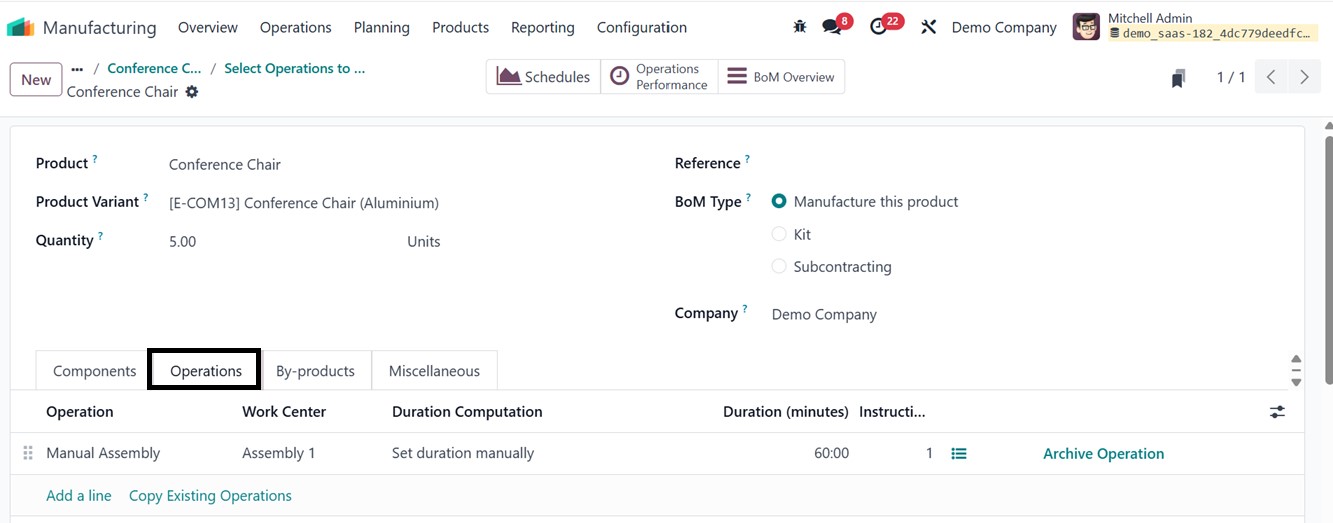
Task: Choose the Subcontracting BoM type
Action: click(779, 267)
